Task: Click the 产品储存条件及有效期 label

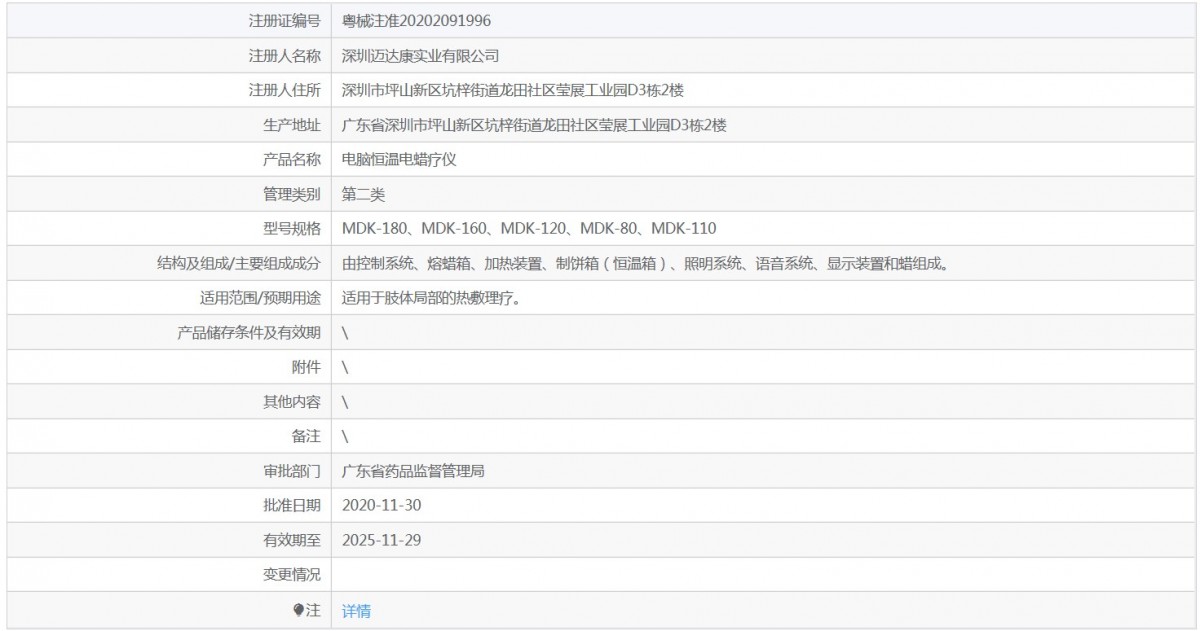Action: point(249,333)
